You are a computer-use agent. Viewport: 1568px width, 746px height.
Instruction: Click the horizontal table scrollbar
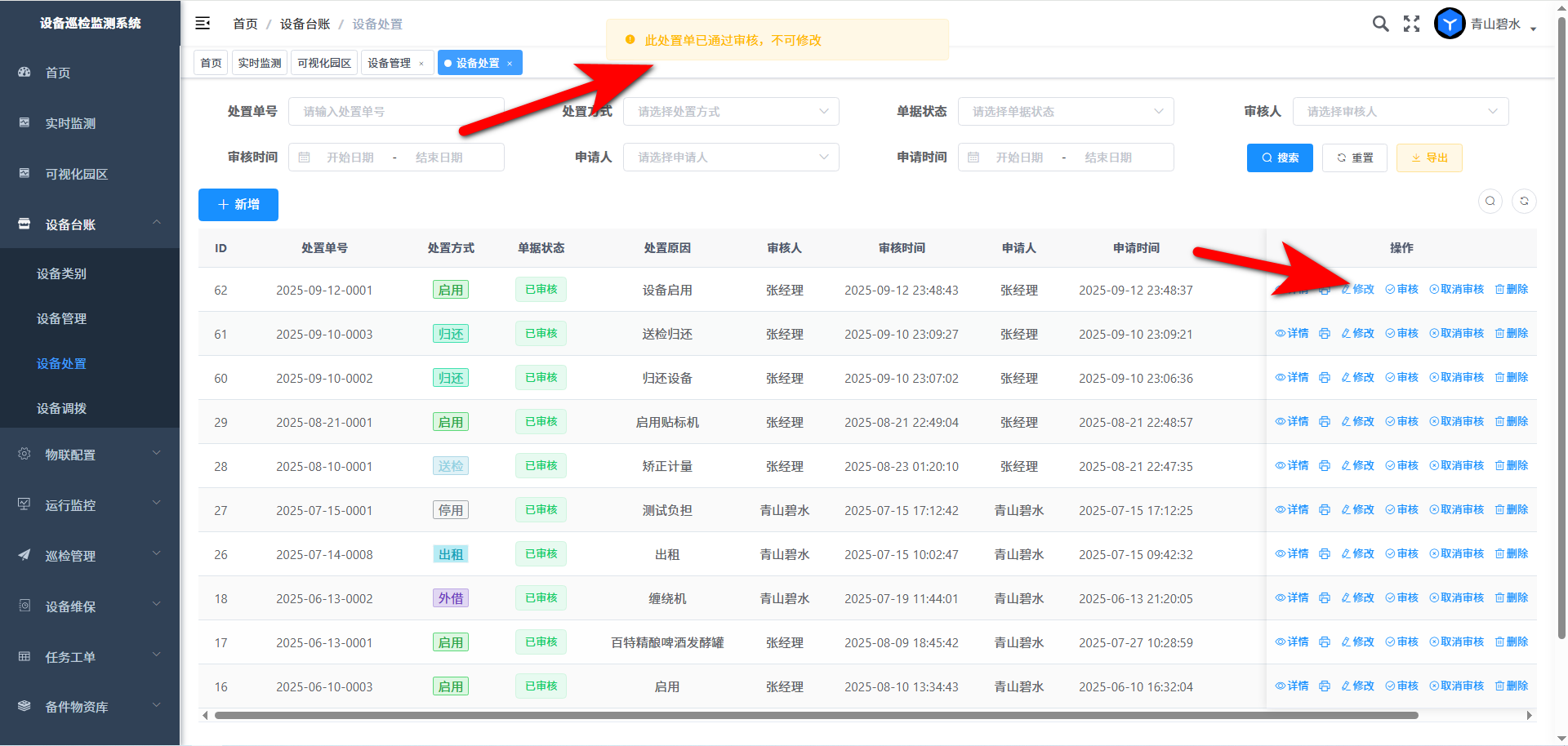click(x=817, y=716)
